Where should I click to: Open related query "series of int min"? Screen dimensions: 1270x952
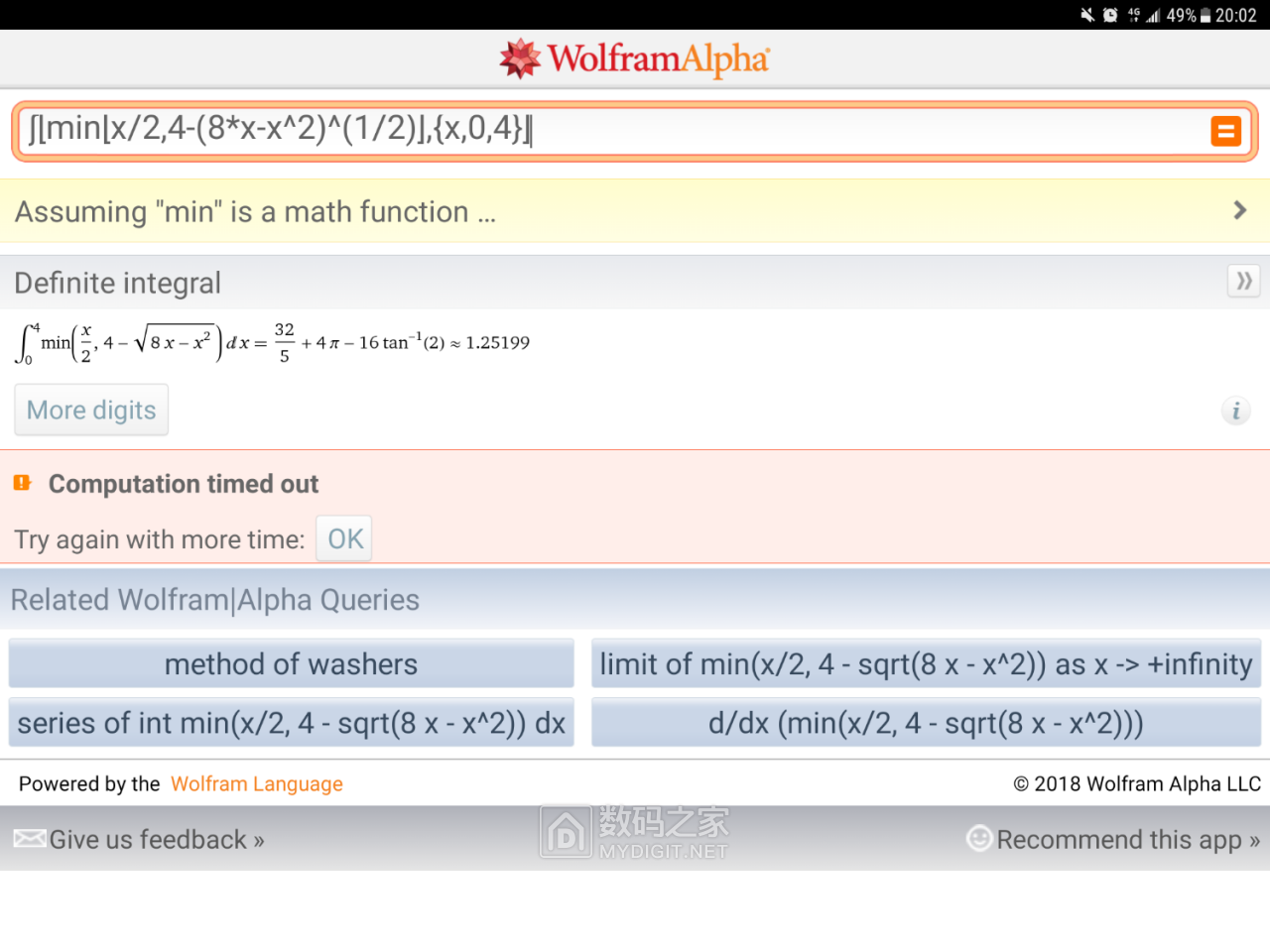pyautogui.click(x=292, y=723)
